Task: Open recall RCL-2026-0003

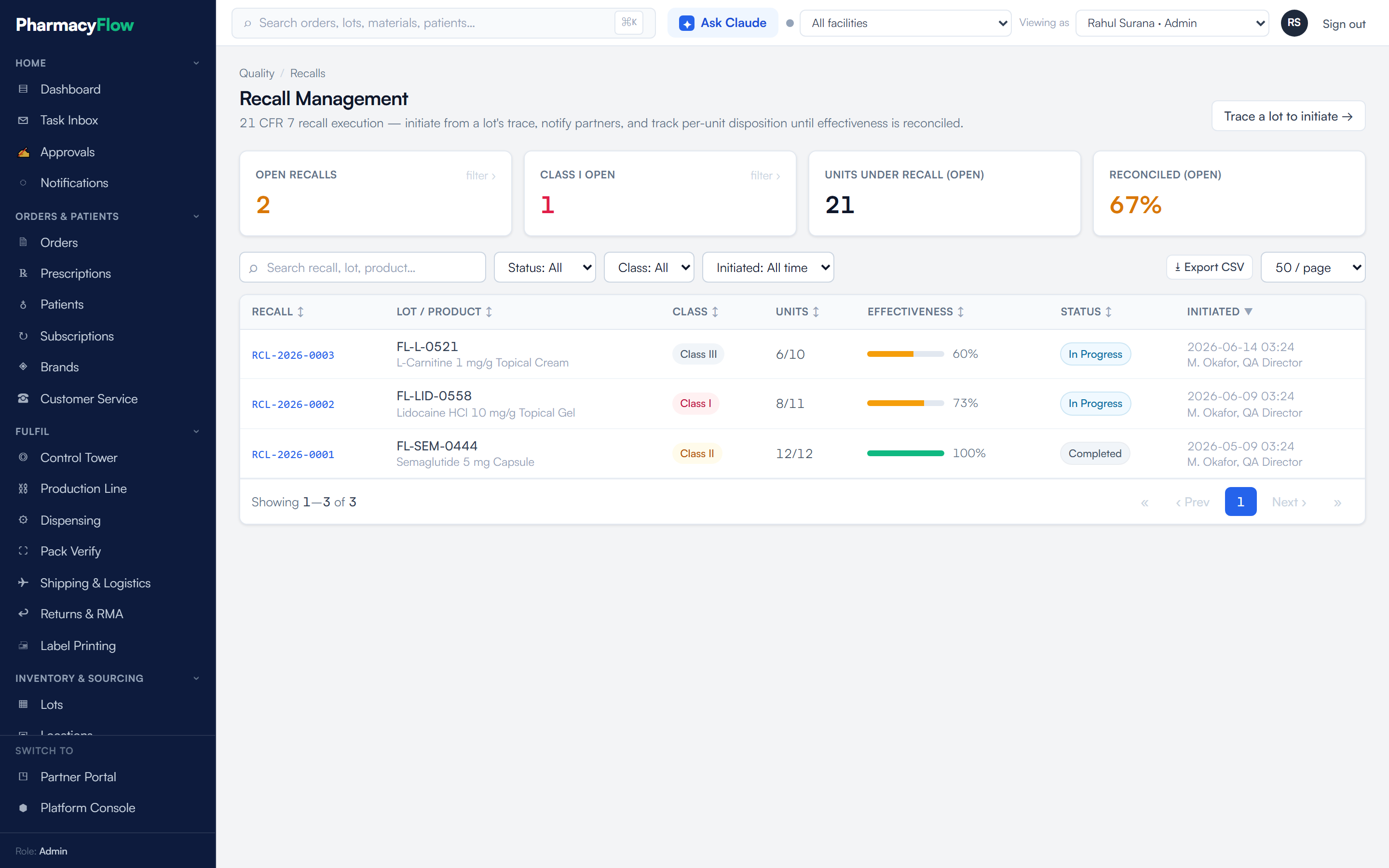Action: tap(293, 355)
